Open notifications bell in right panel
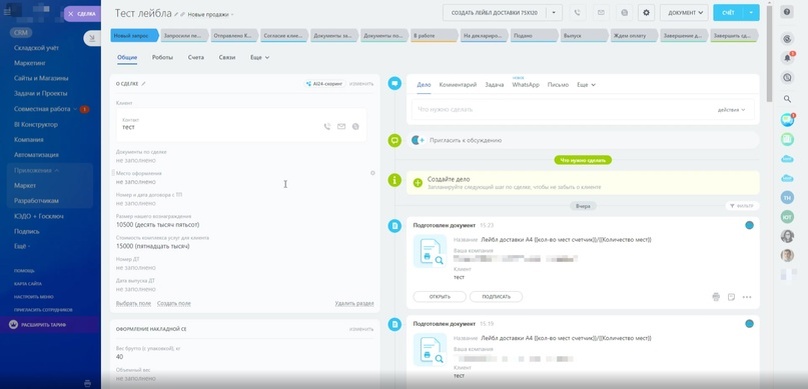This screenshot has width=808, height=389. pos(787,57)
